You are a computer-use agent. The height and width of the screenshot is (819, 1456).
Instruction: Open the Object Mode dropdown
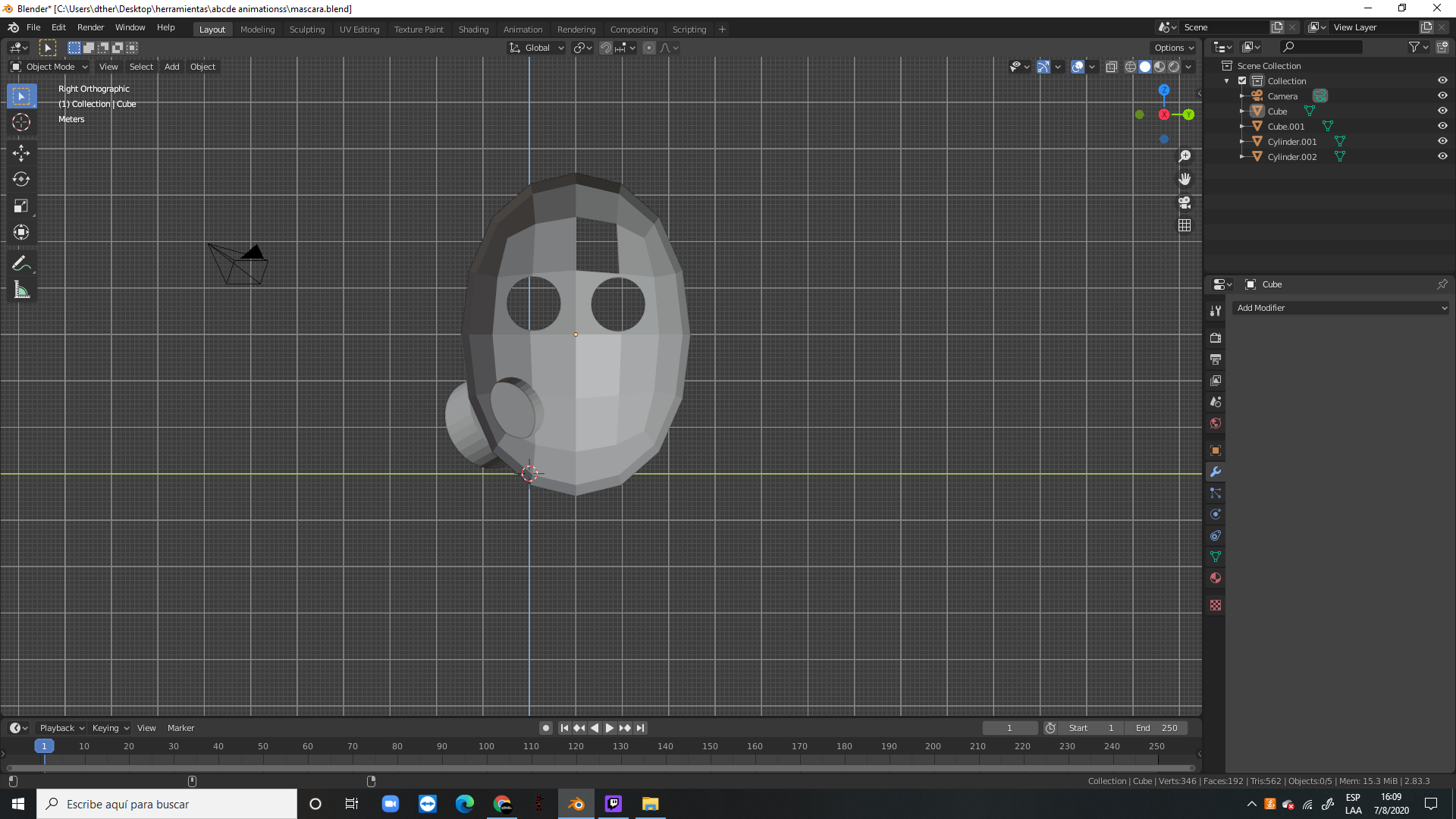[x=50, y=67]
